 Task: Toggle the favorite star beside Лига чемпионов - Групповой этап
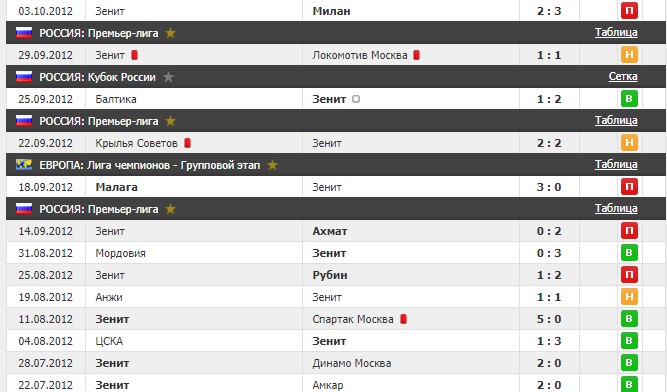point(272,165)
